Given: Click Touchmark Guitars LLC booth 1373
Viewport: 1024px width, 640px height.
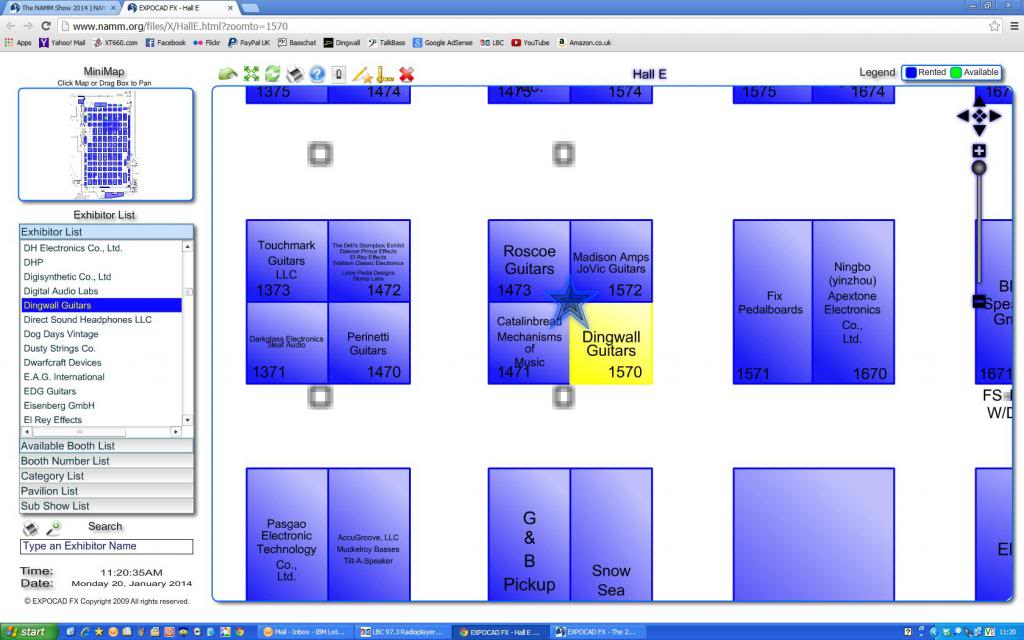Looking at the screenshot, I should point(286,260).
